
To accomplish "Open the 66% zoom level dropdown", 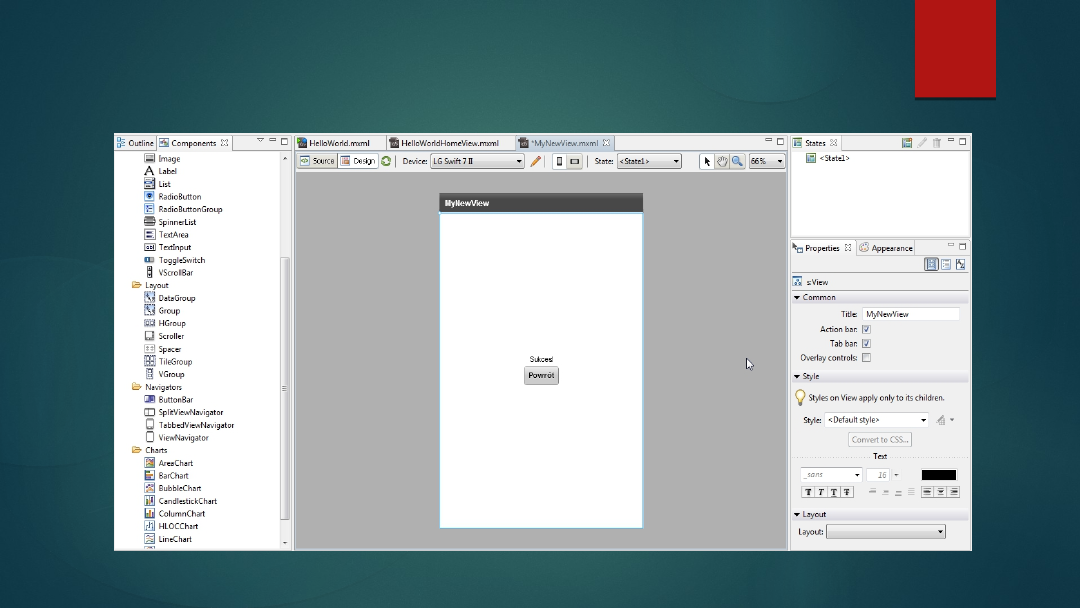I will coord(767,161).
